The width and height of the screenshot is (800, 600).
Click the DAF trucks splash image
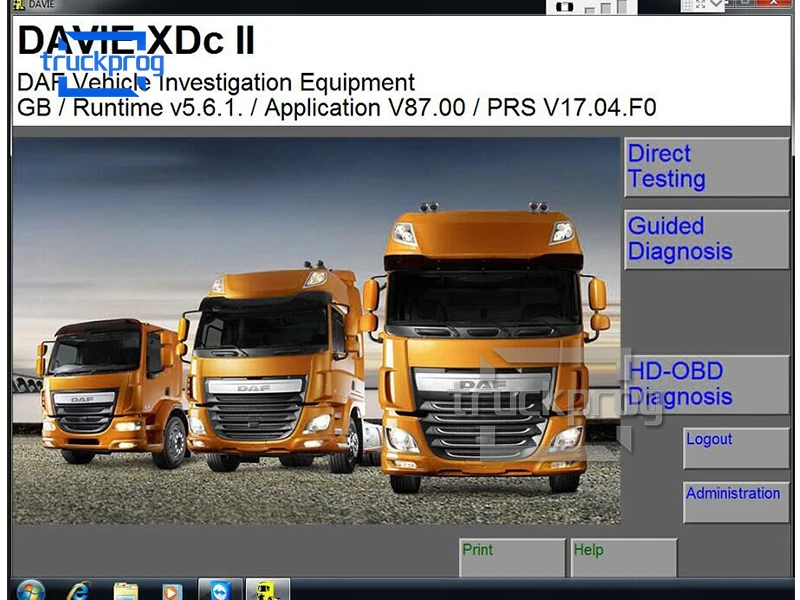316,331
